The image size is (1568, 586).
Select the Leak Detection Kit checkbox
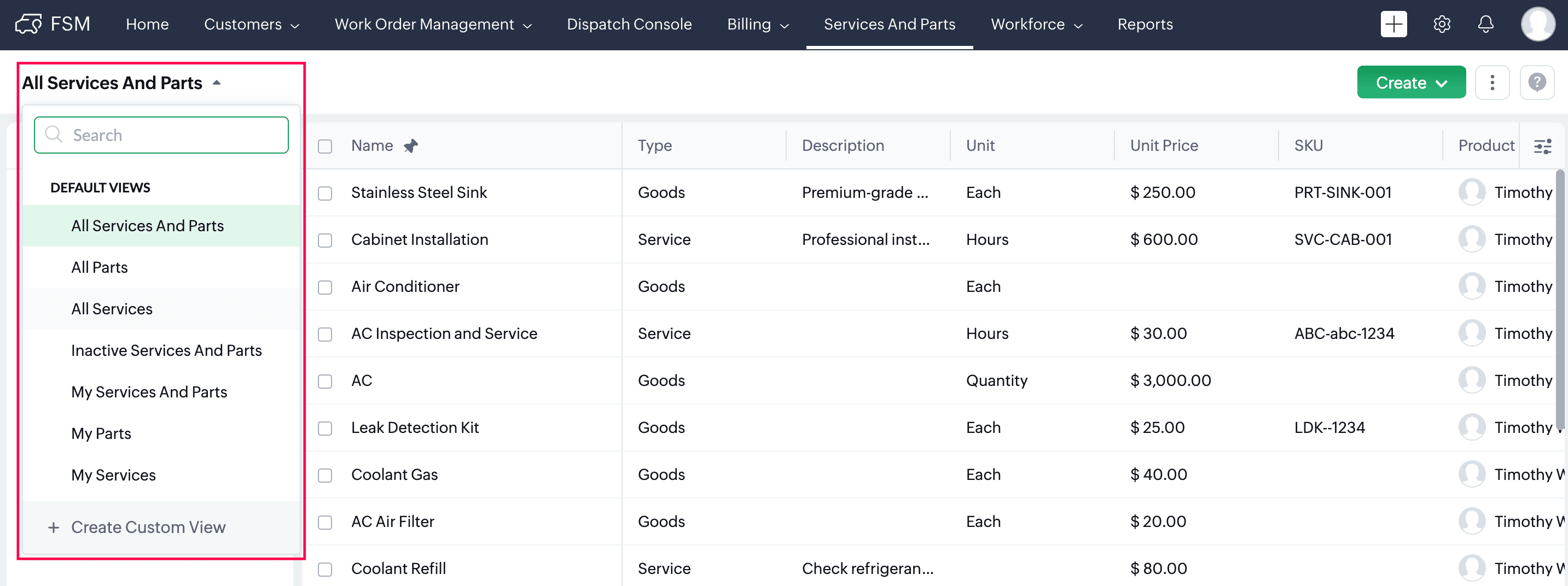point(325,429)
